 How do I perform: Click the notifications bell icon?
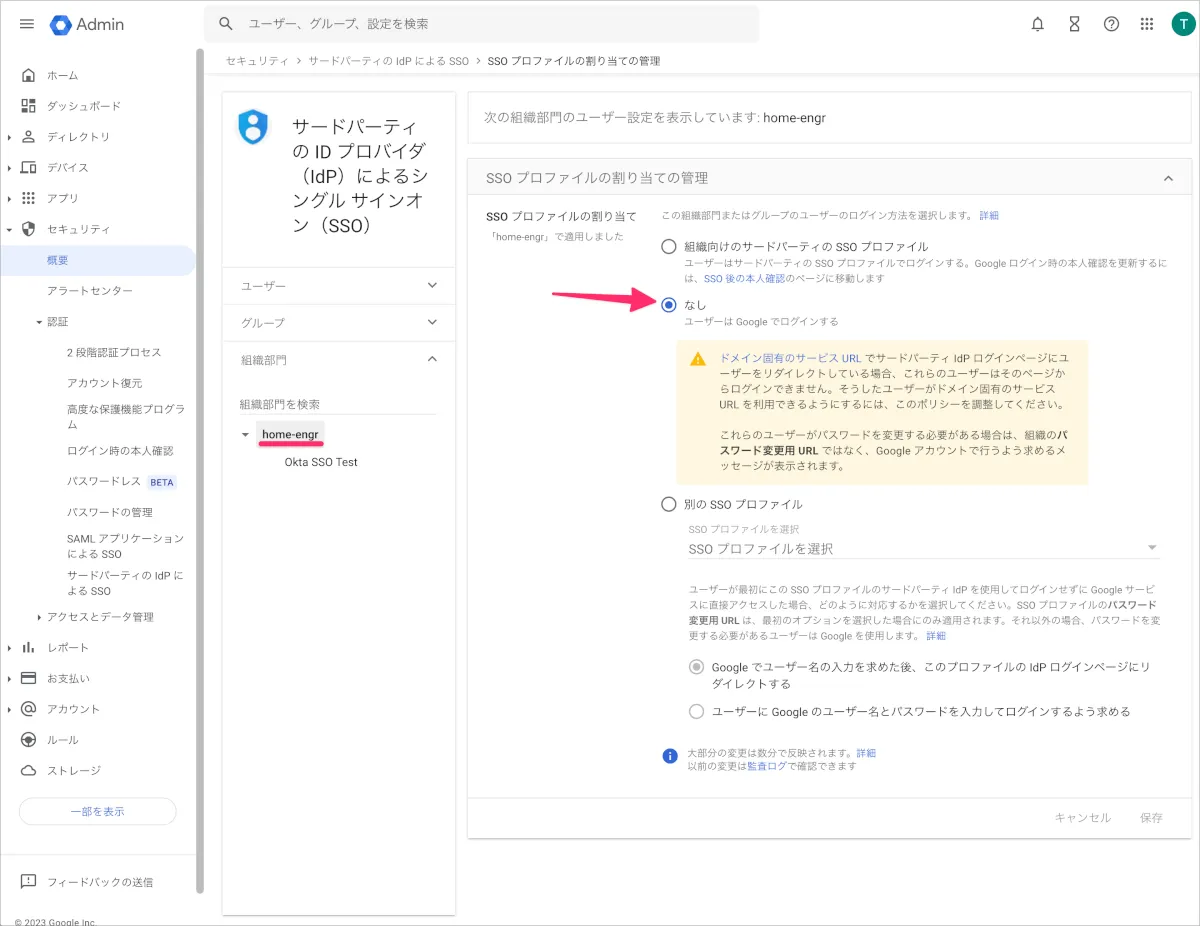[x=1038, y=24]
